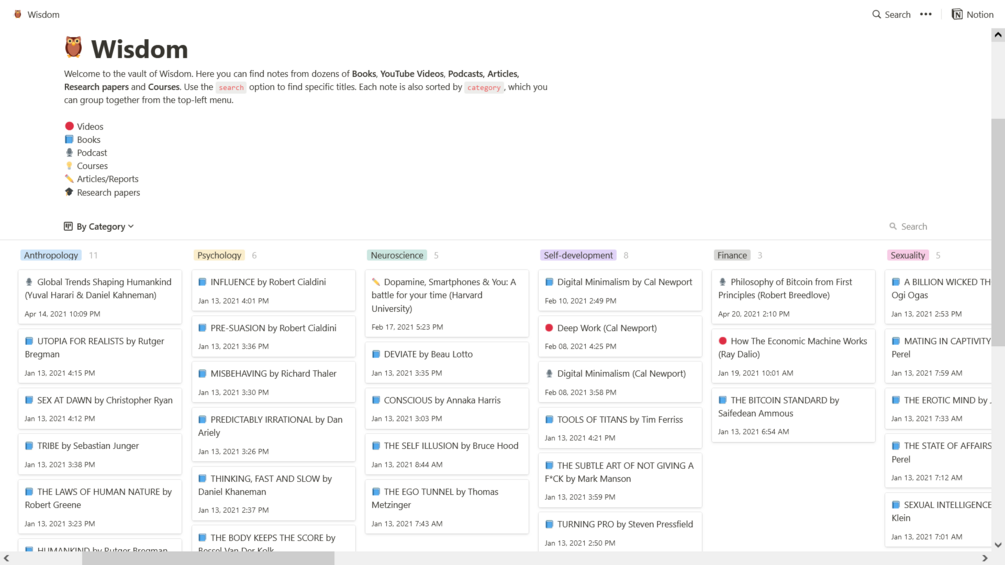Click the red circle Videos icon
This screenshot has width=1005, height=565.
69,126
